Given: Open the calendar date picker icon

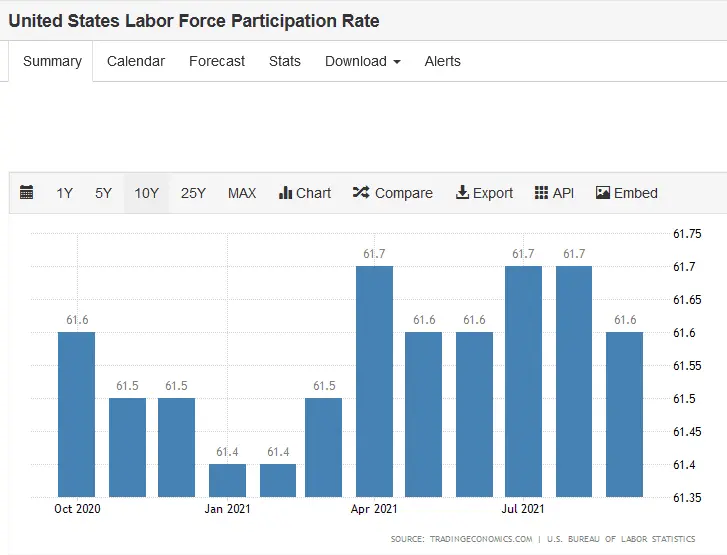Looking at the screenshot, I should pyautogui.click(x=27, y=193).
